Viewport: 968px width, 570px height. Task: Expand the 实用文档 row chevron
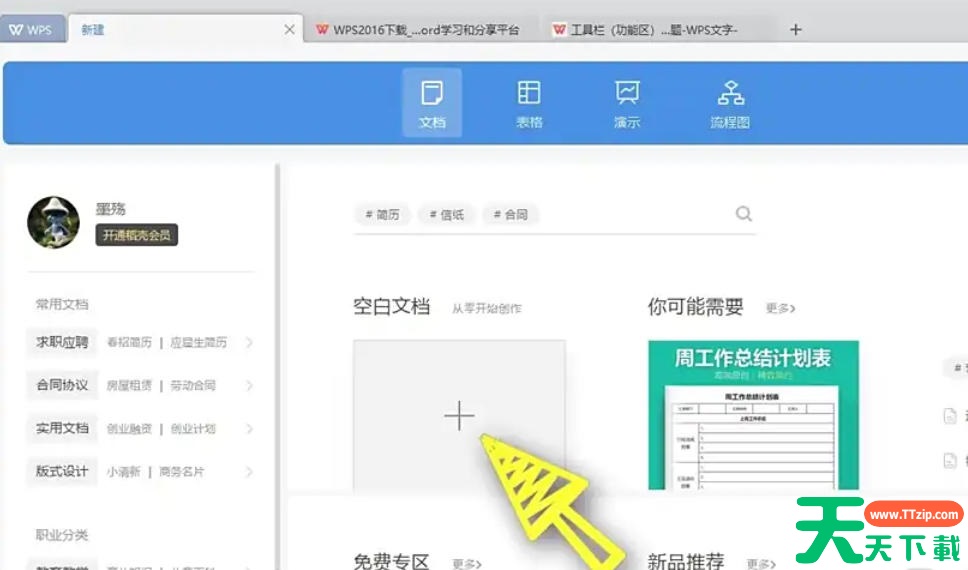(x=249, y=429)
